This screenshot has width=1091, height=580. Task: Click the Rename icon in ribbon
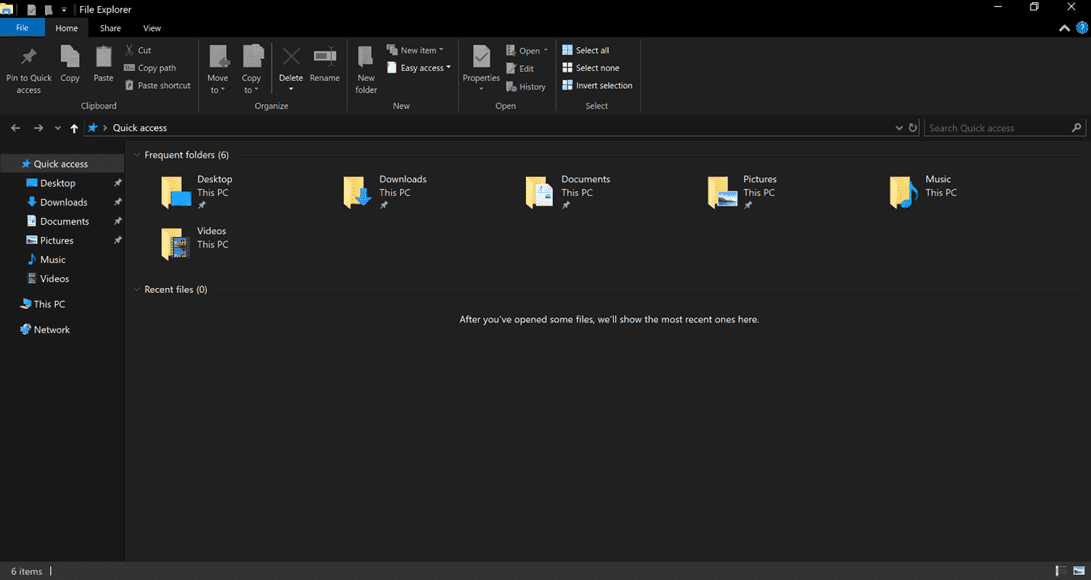(324, 57)
